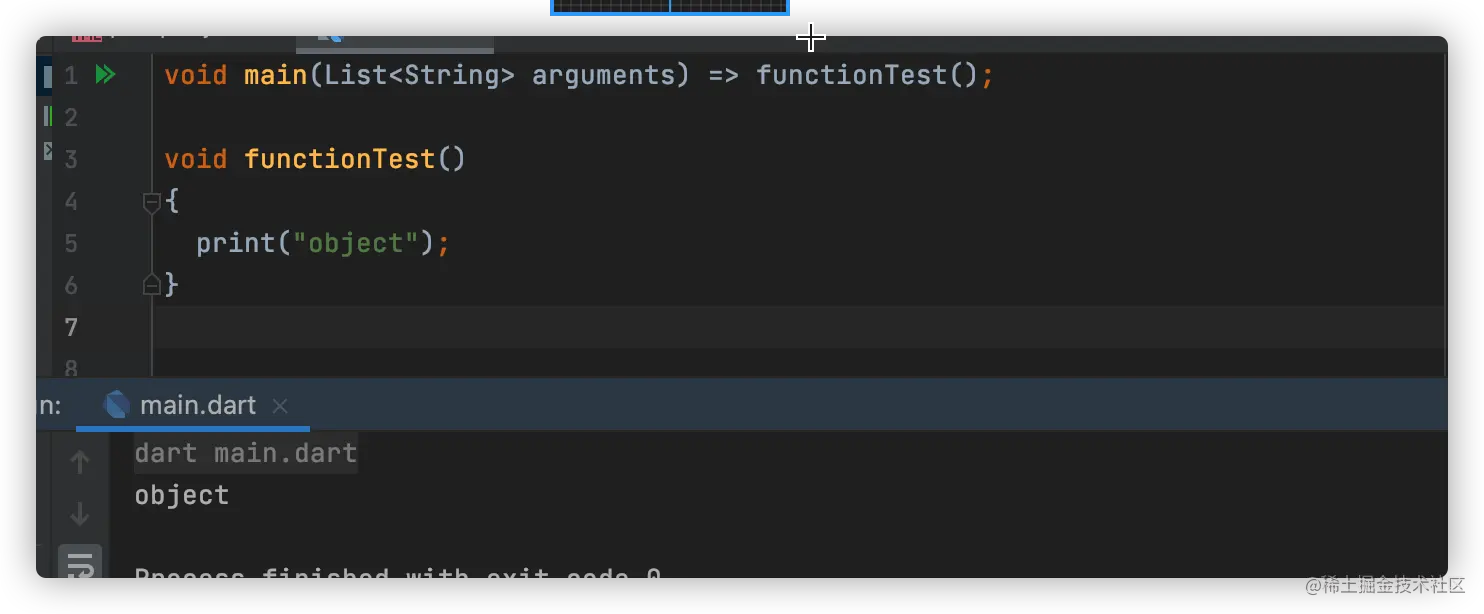Click the green run gutter icon on line 1

(105, 75)
